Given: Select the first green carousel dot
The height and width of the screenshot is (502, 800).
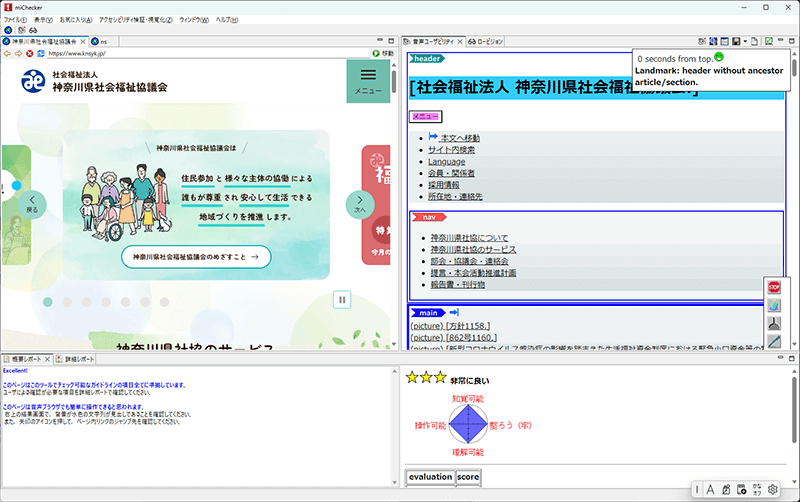Looking at the screenshot, I should tap(47, 302).
